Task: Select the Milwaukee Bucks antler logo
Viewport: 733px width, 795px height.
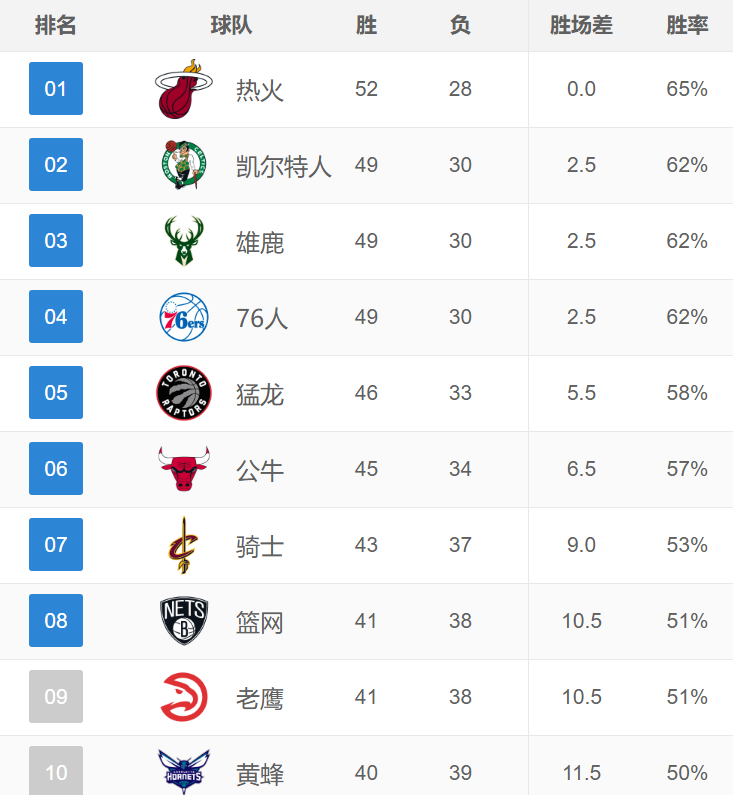Action: (x=184, y=241)
